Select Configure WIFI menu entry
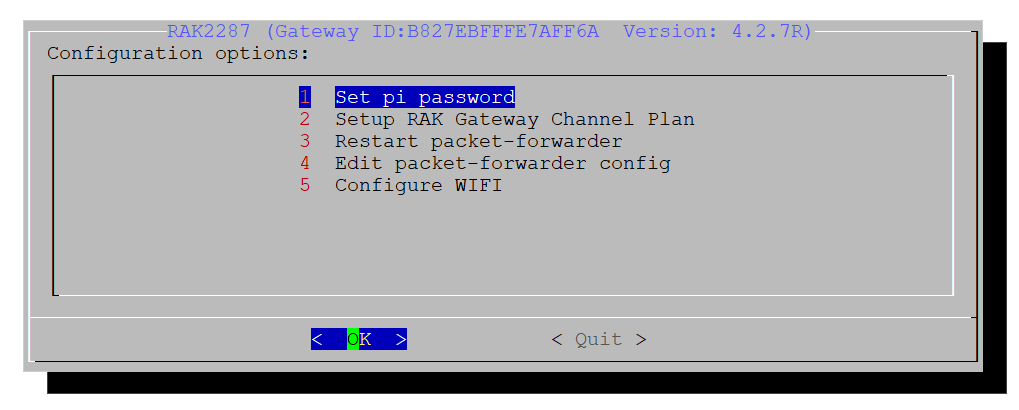Viewport: 1019px width, 410px height. tap(419, 185)
